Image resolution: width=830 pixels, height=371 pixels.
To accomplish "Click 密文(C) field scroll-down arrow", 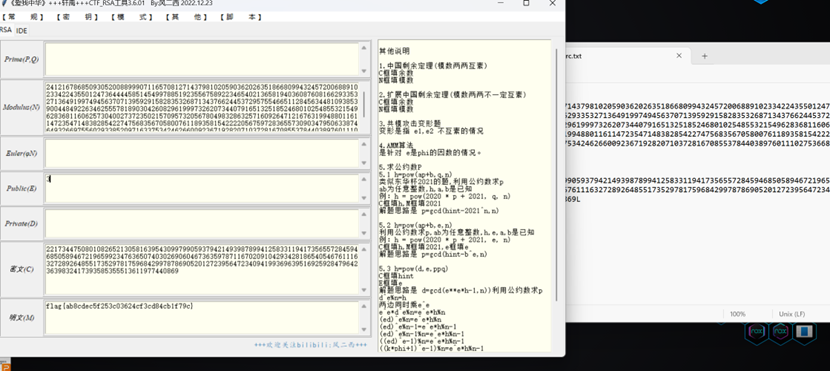I will (x=364, y=290).
